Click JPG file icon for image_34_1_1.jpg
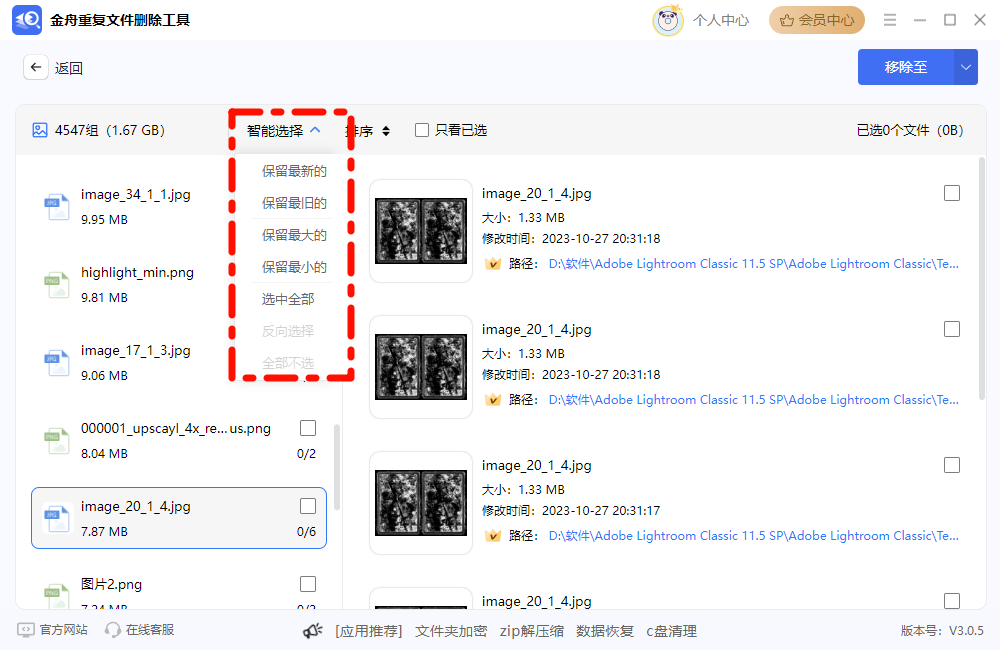 coord(57,207)
